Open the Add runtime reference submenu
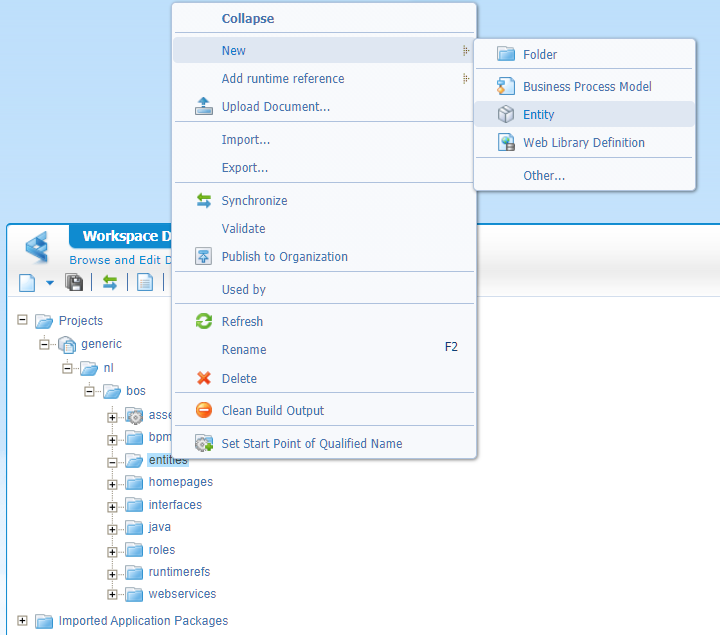The width and height of the screenshot is (720, 635). [x=282, y=79]
